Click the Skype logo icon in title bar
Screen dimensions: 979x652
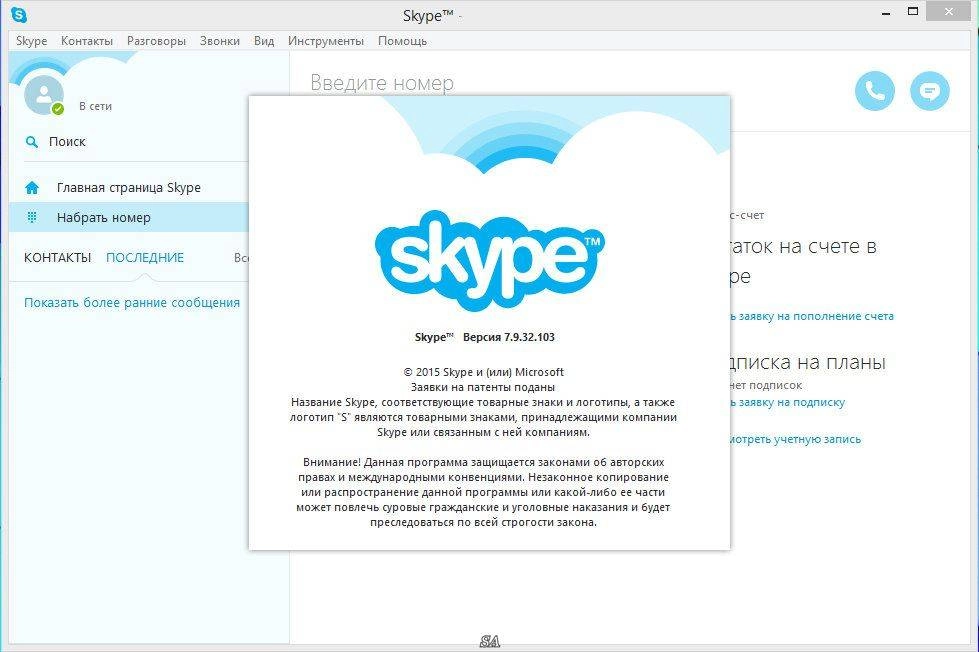tap(19, 14)
